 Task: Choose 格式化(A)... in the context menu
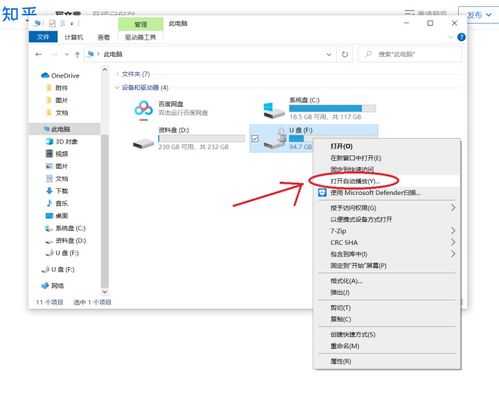(387, 281)
